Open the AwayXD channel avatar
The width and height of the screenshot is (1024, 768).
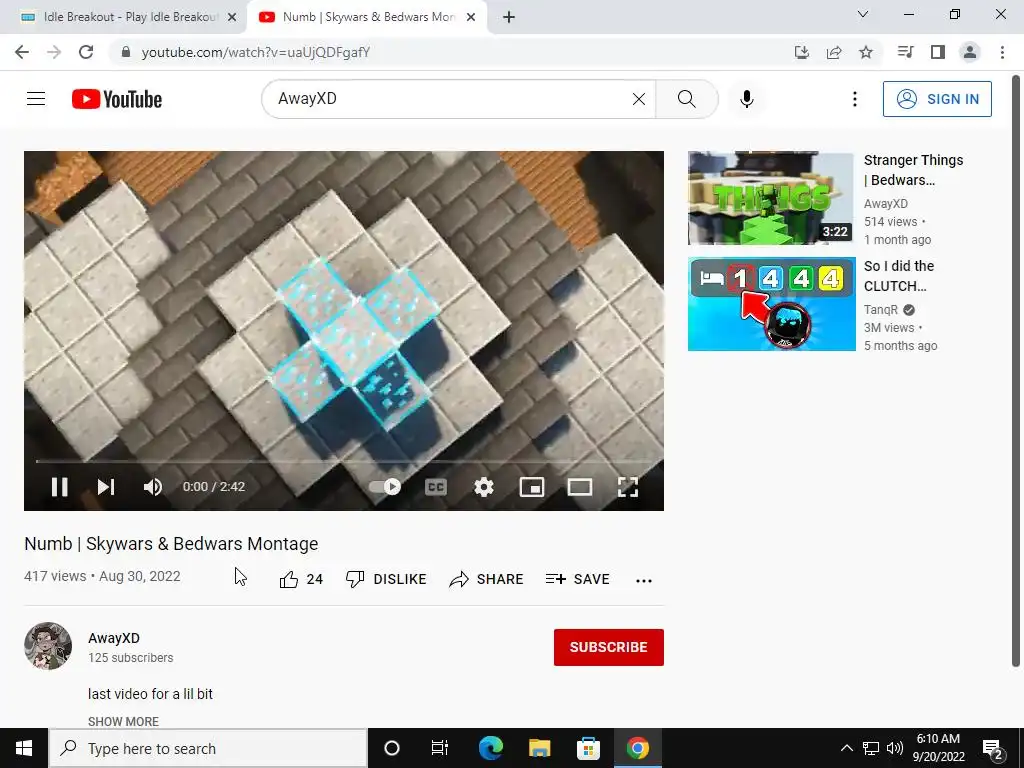[x=48, y=646]
